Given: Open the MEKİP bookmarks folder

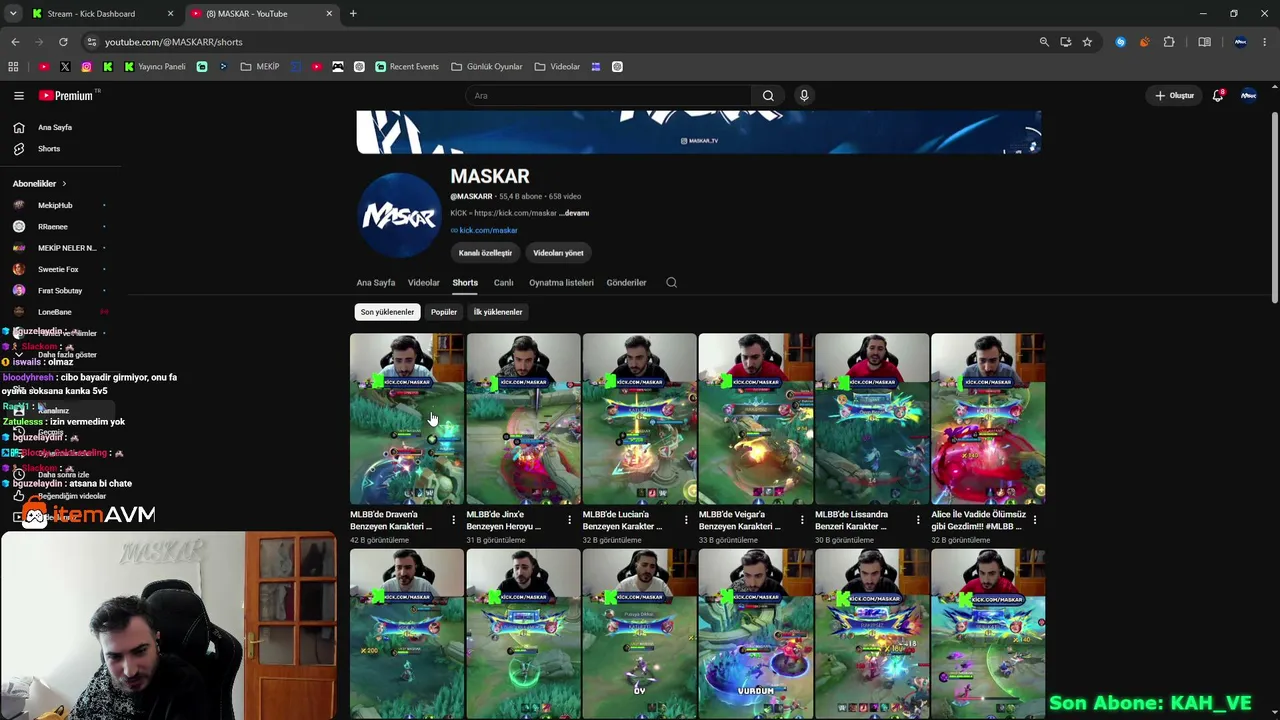Looking at the screenshot, I should point(260,67).
